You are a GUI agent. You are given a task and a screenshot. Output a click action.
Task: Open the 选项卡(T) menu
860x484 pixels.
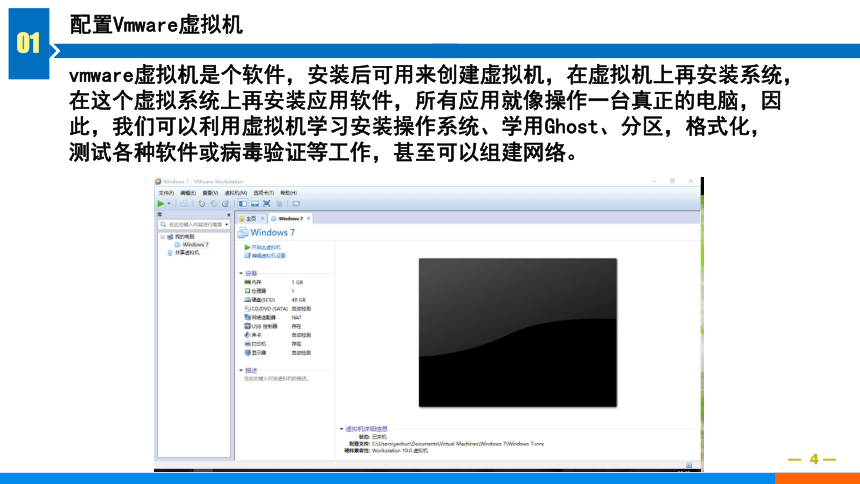[264, 193]
